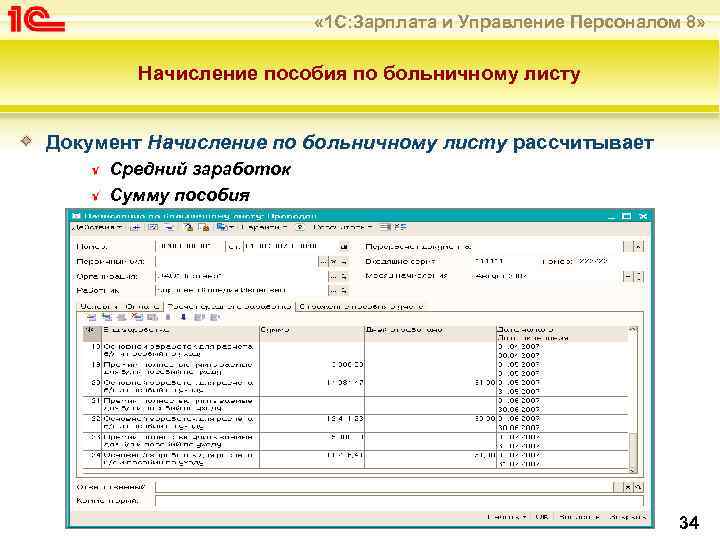720x540 pixels.
Task: Click the table's vertical scrollbar thumb
Action: 633,450
